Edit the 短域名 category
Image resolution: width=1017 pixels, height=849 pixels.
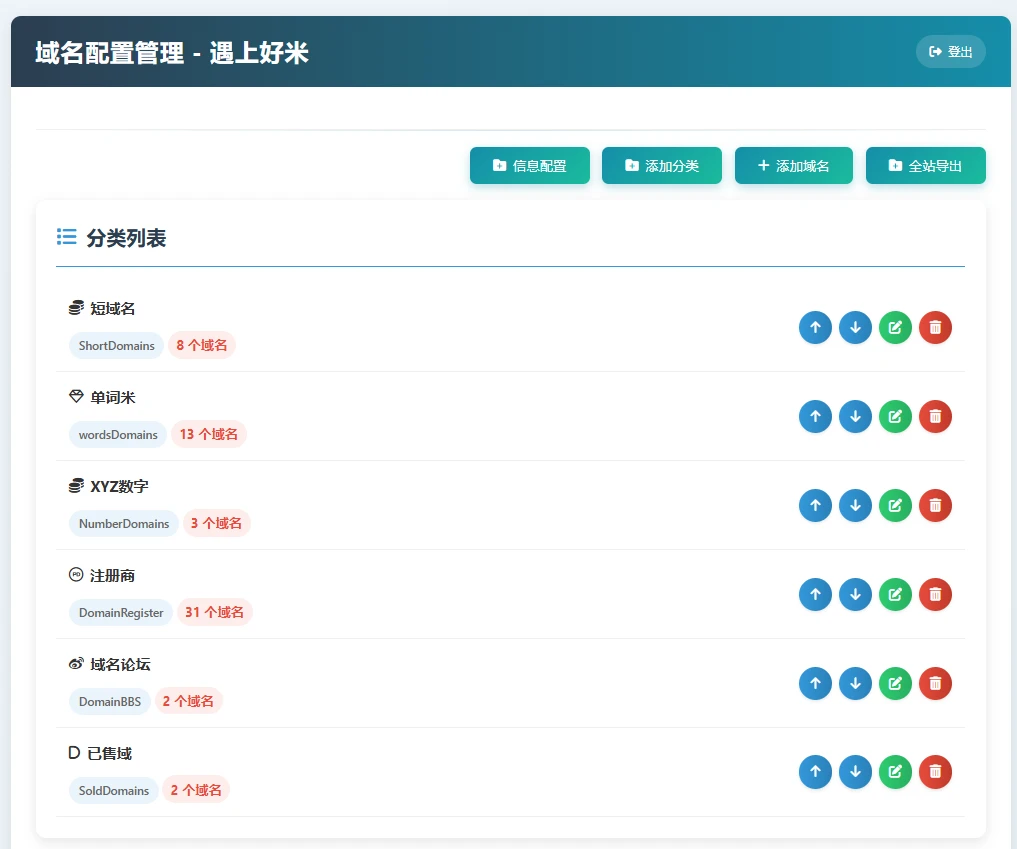(x=895, y=327)
